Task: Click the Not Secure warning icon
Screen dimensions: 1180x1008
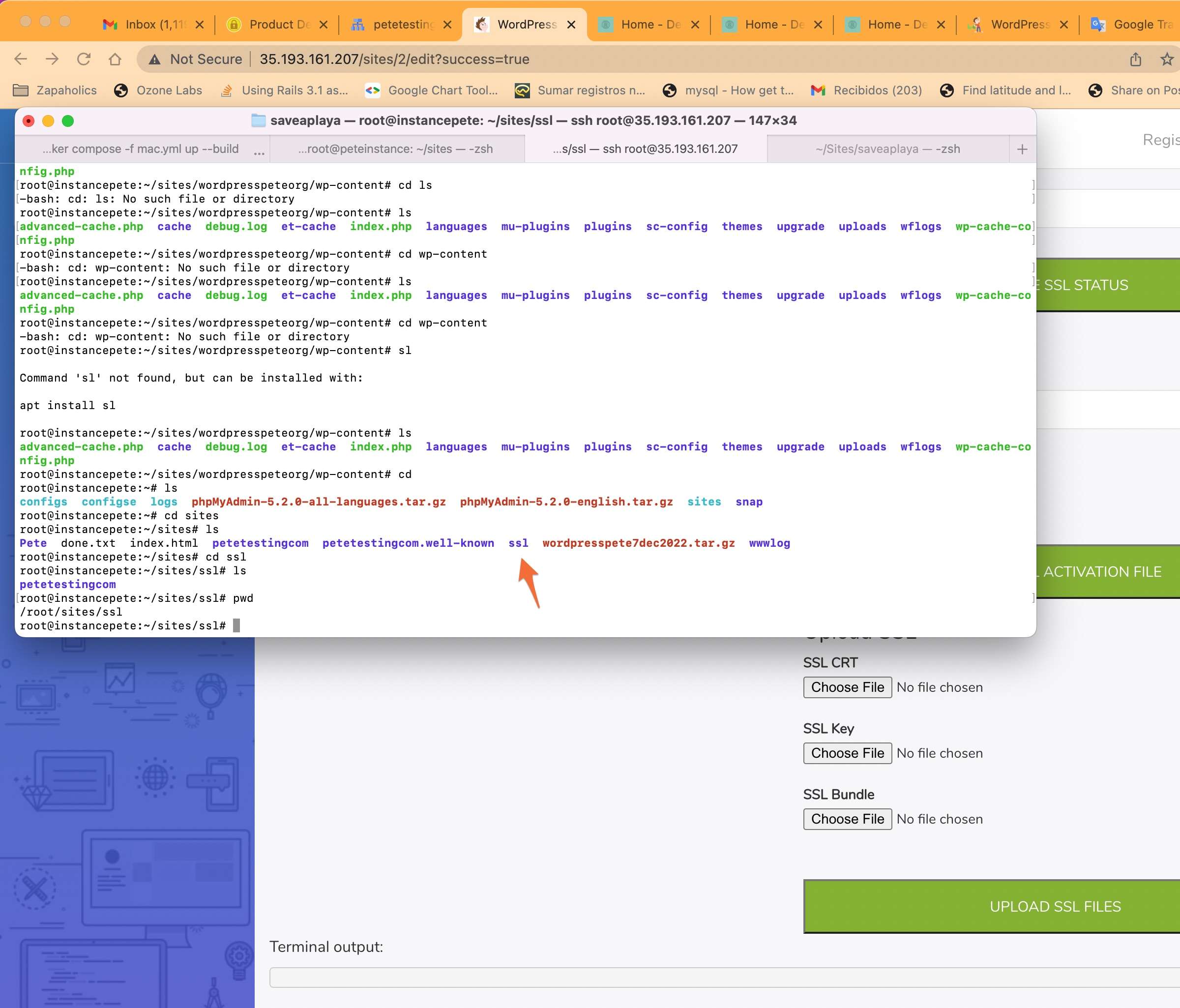Action: 154,59
